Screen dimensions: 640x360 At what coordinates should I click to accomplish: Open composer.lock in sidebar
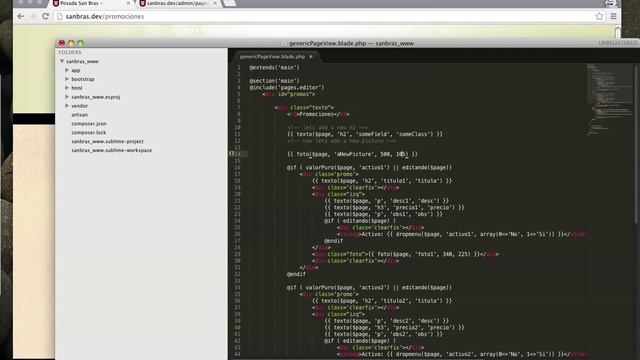[x=89, y=132]
